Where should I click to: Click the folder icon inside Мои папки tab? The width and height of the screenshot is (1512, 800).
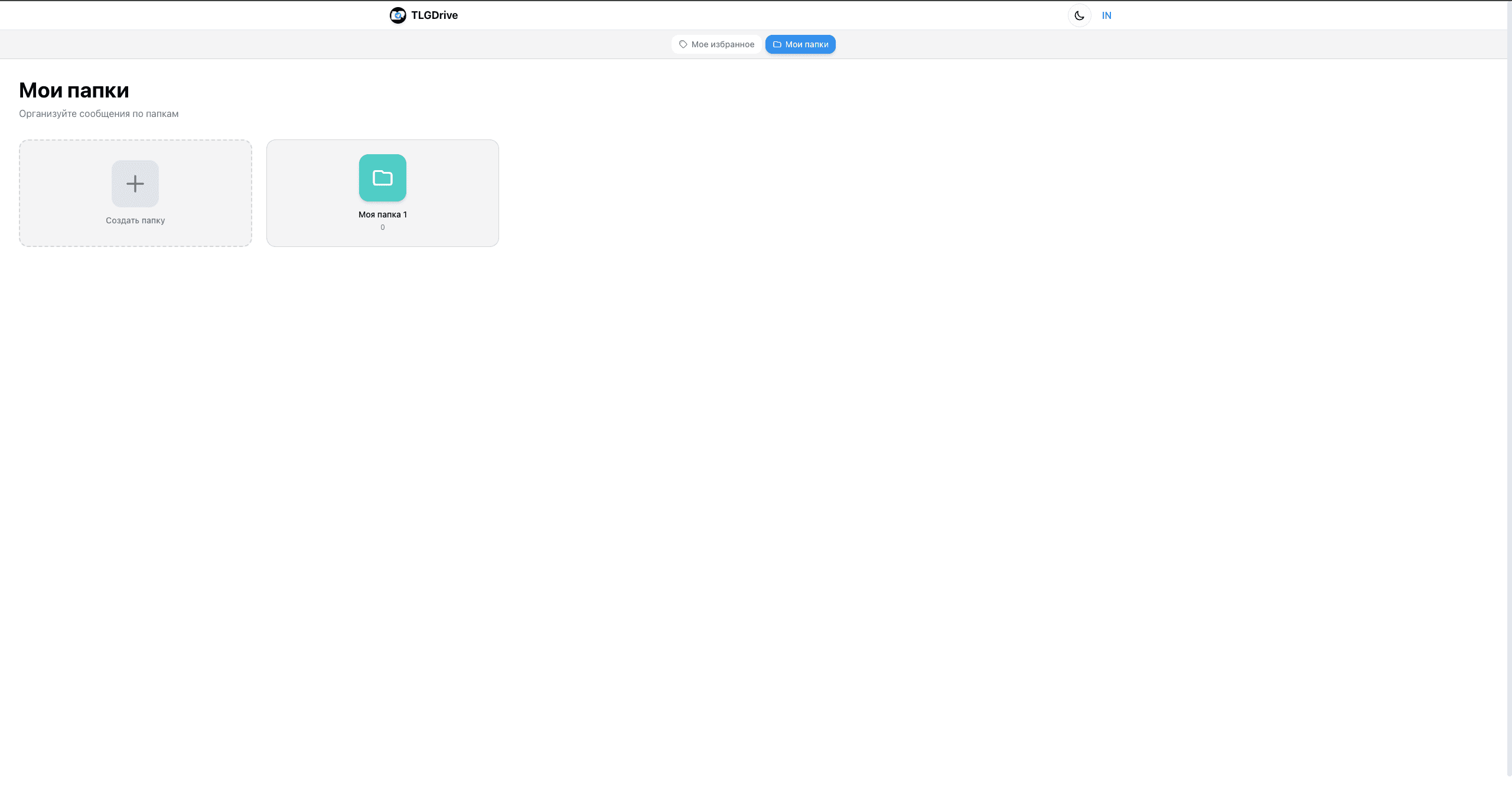(777, 44)
